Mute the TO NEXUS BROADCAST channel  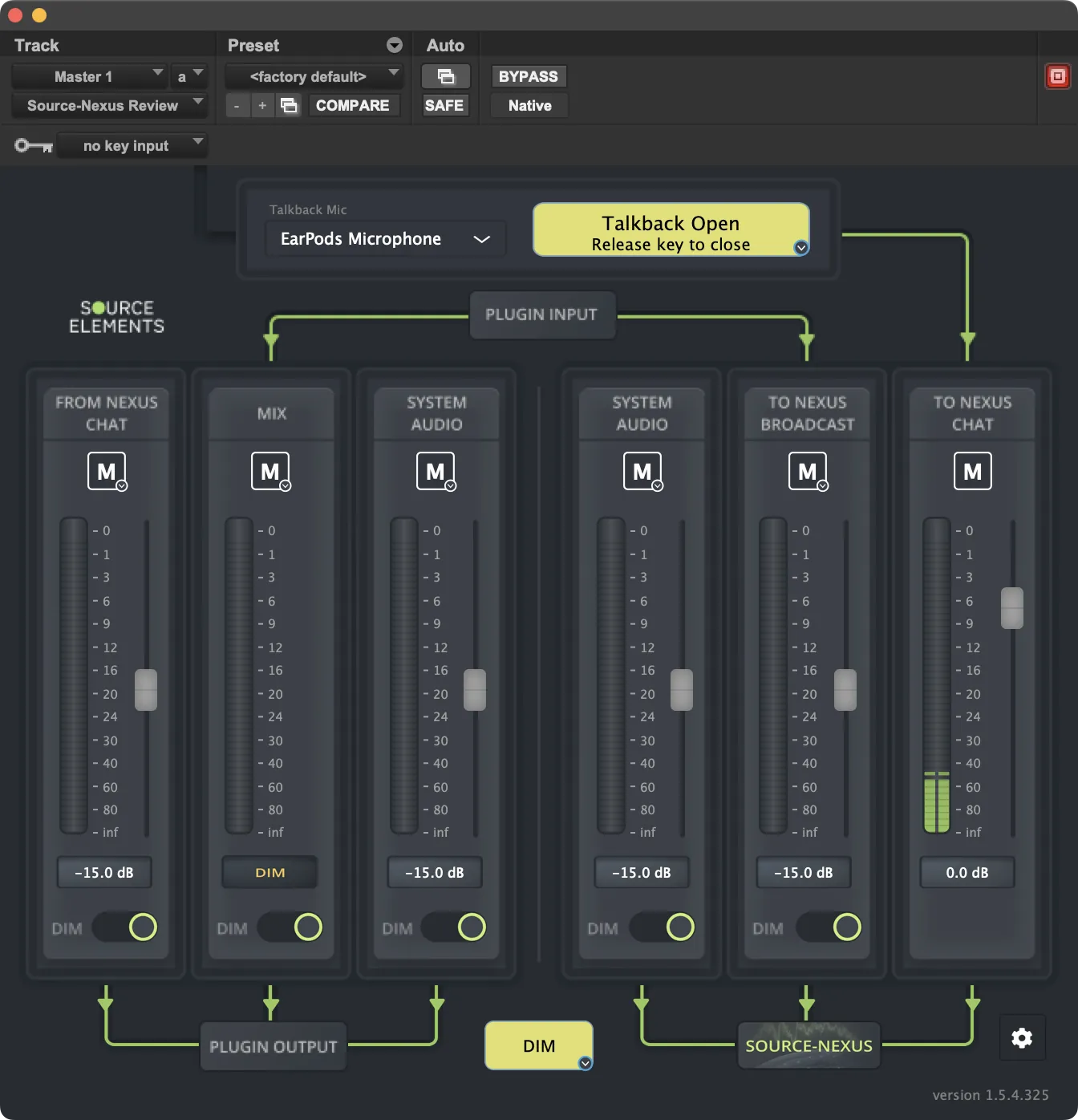(x=808, y=471)
